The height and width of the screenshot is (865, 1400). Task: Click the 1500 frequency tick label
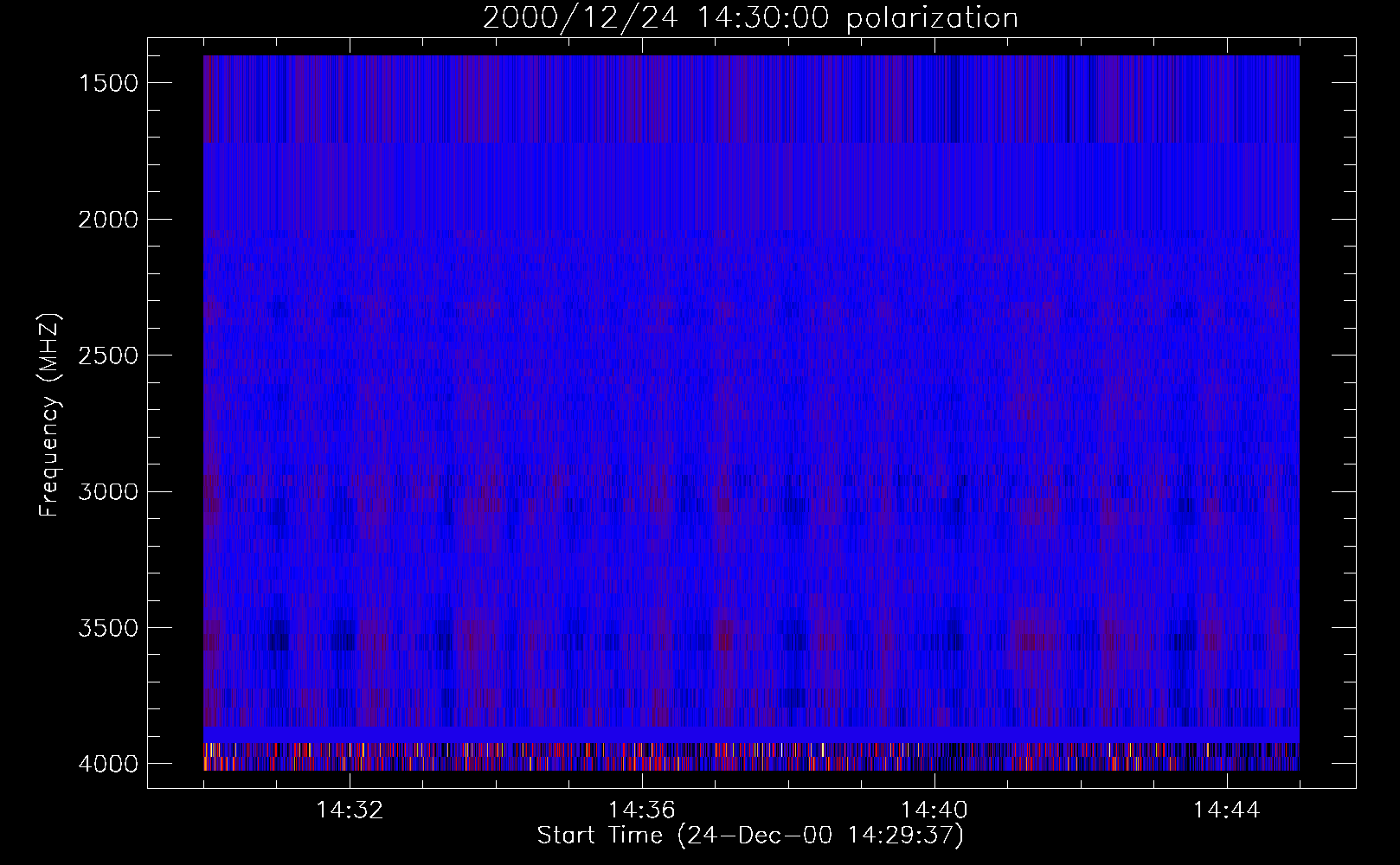click(108, 83)
